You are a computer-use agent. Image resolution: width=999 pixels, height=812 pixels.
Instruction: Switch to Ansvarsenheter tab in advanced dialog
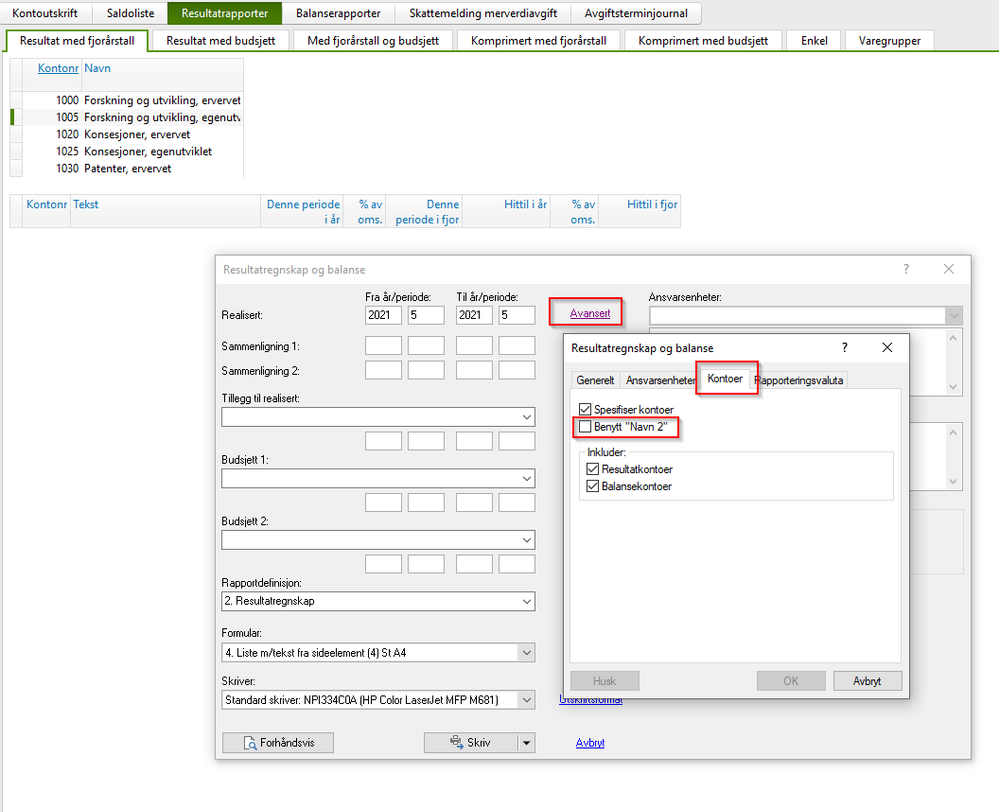(659, 380)
